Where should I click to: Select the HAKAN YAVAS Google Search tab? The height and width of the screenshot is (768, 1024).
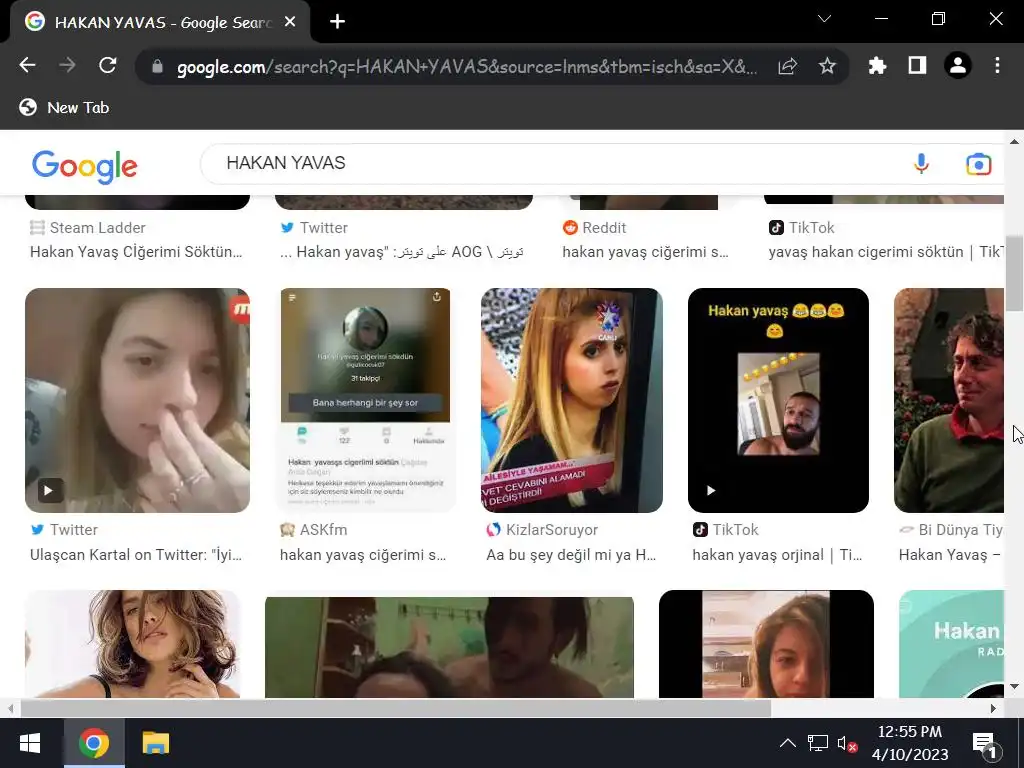[x=160, y=22]
